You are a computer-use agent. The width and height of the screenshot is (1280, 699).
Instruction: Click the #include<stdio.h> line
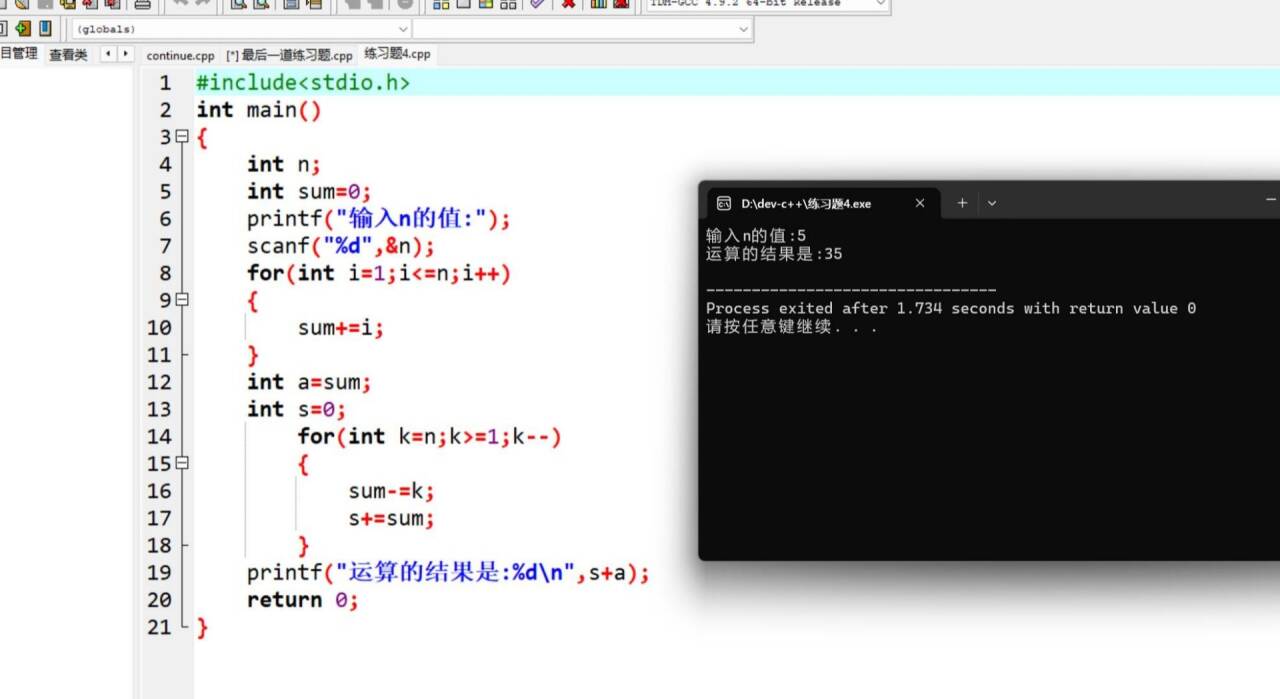303,83
